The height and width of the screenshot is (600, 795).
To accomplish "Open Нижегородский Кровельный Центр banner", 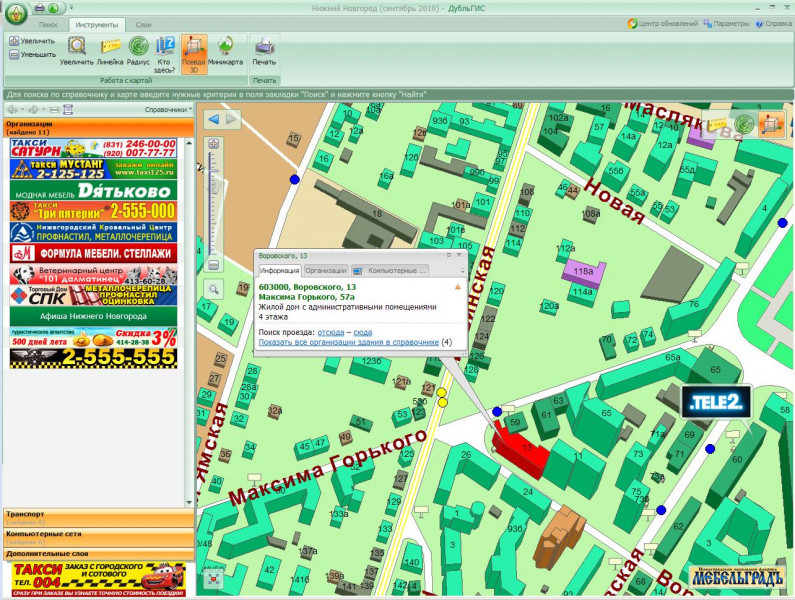I will (93, 232).
